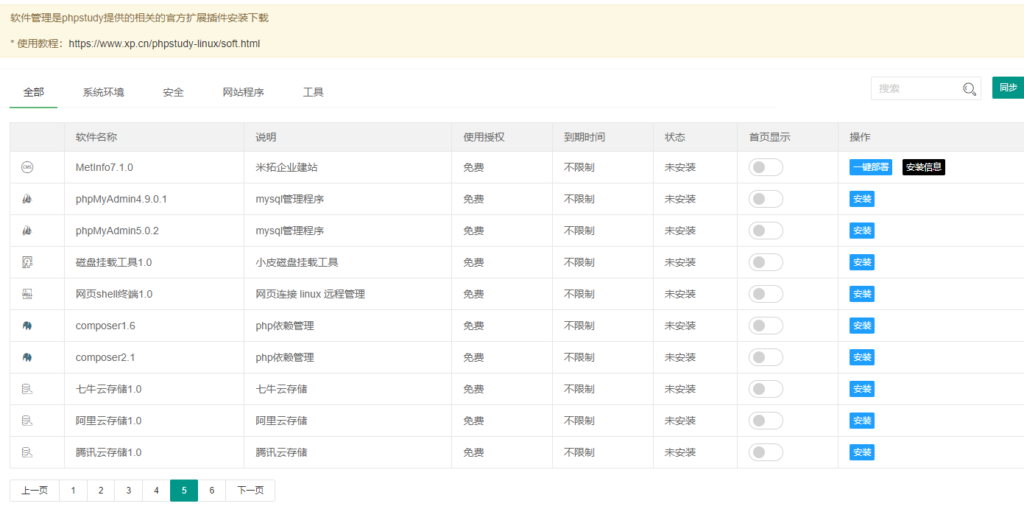Click the 腾讯云存储1.0 storage icon
1024x509 pixels.
point(27,452)
